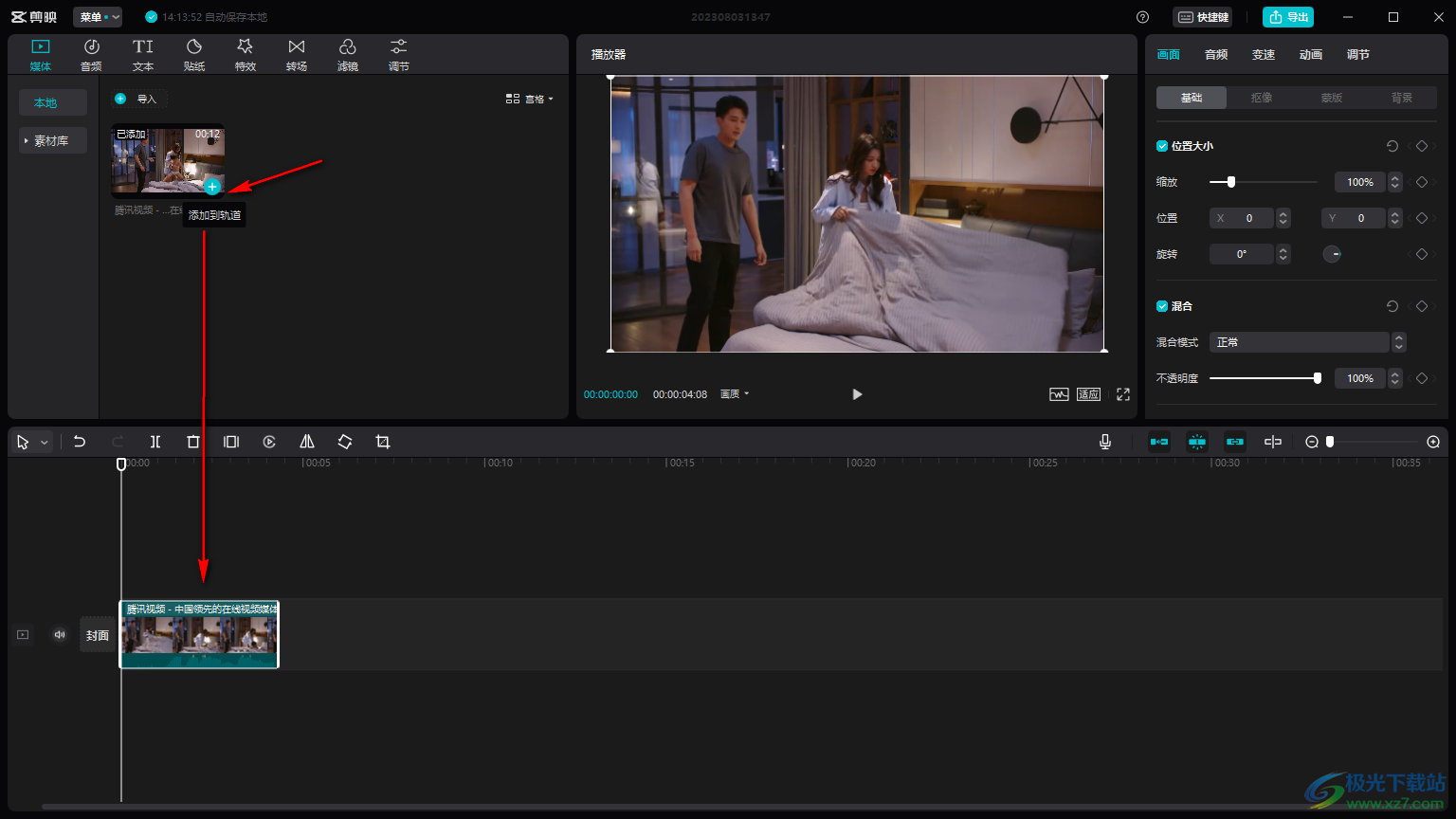This screenshot has height=819, width=1456.
Task: Reset Position & Size settings
Action: coord(1392,146)
